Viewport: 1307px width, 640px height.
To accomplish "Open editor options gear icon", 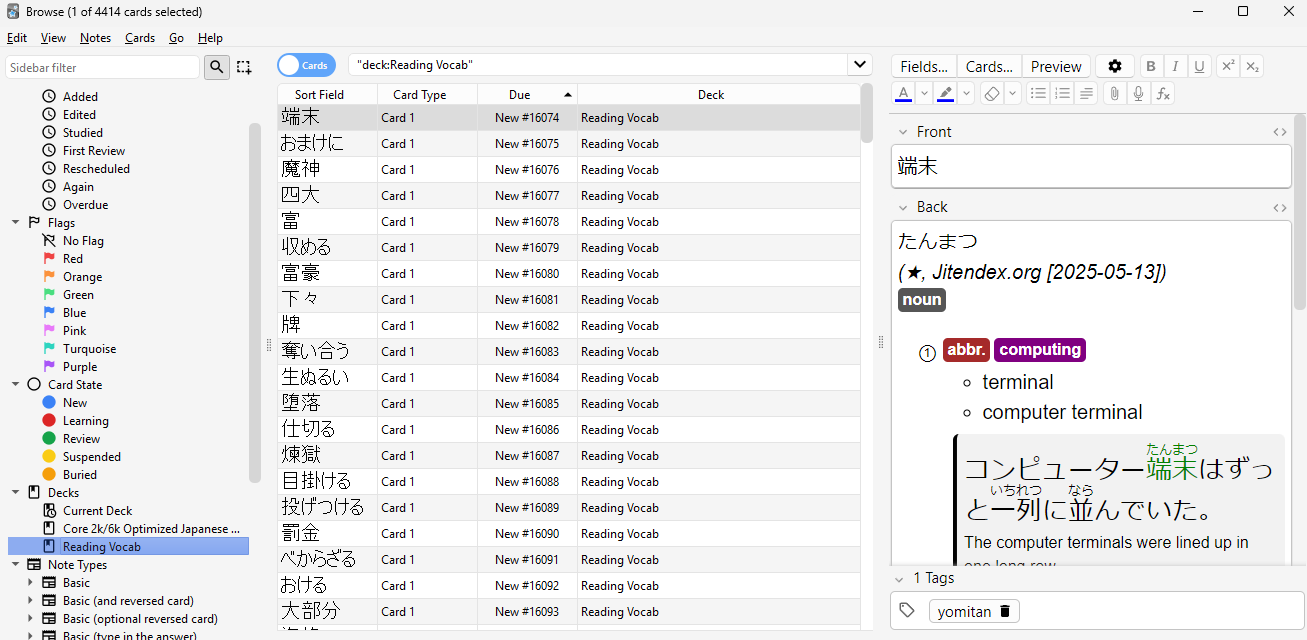I will (1115, 66).
